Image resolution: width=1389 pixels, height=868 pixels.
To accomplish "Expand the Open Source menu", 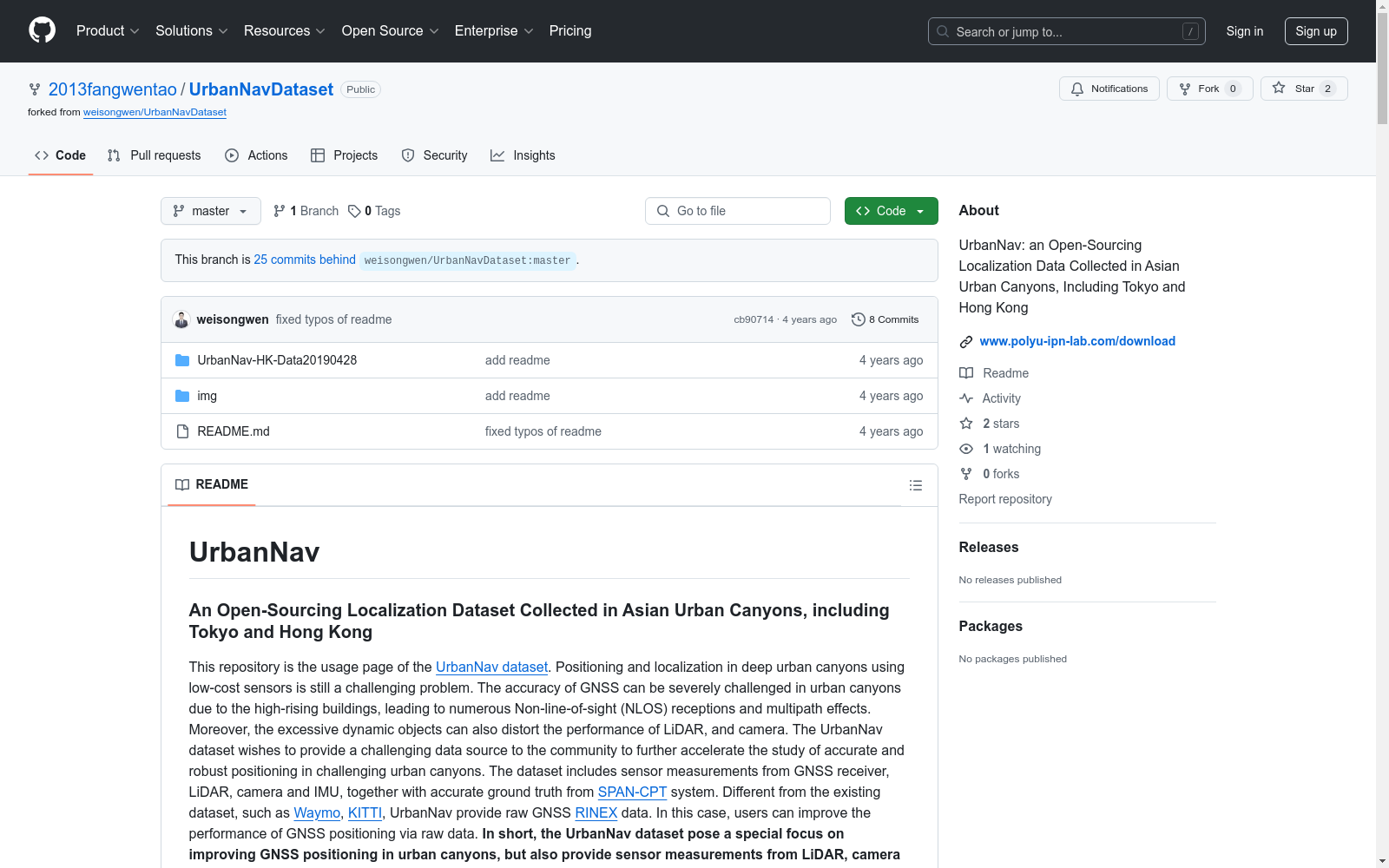I will click(391, 31).
